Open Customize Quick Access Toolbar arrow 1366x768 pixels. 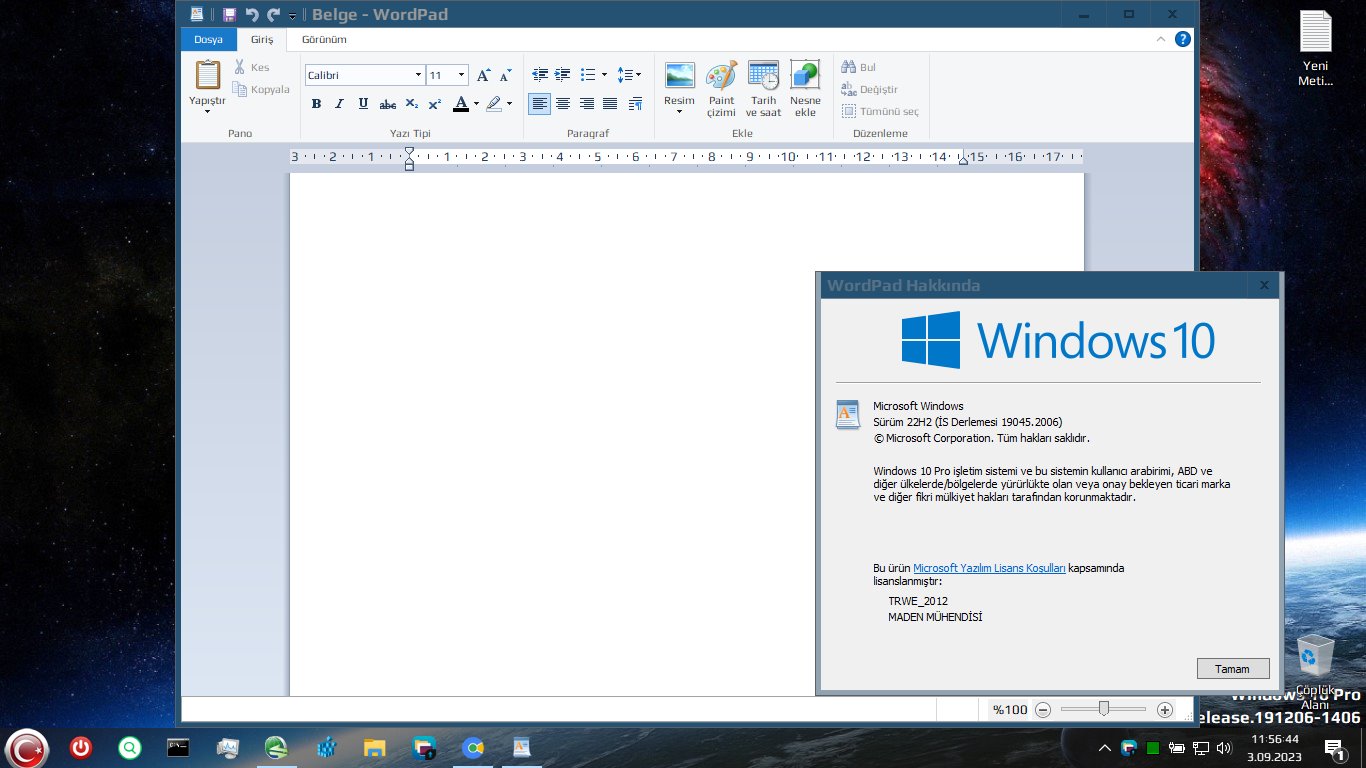pyautogui.click(x=292, y=16)
